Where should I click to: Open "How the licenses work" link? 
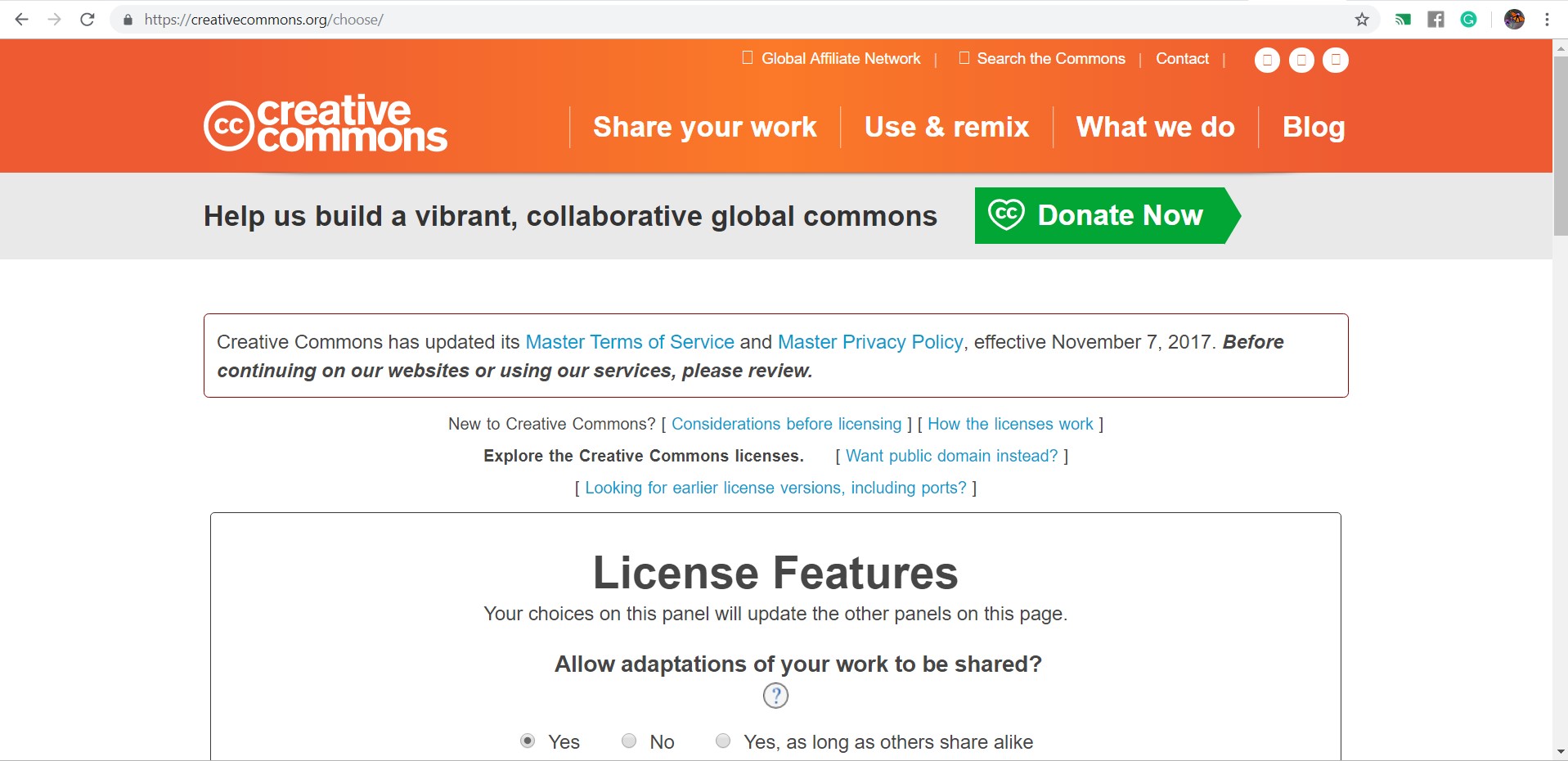1010,424
